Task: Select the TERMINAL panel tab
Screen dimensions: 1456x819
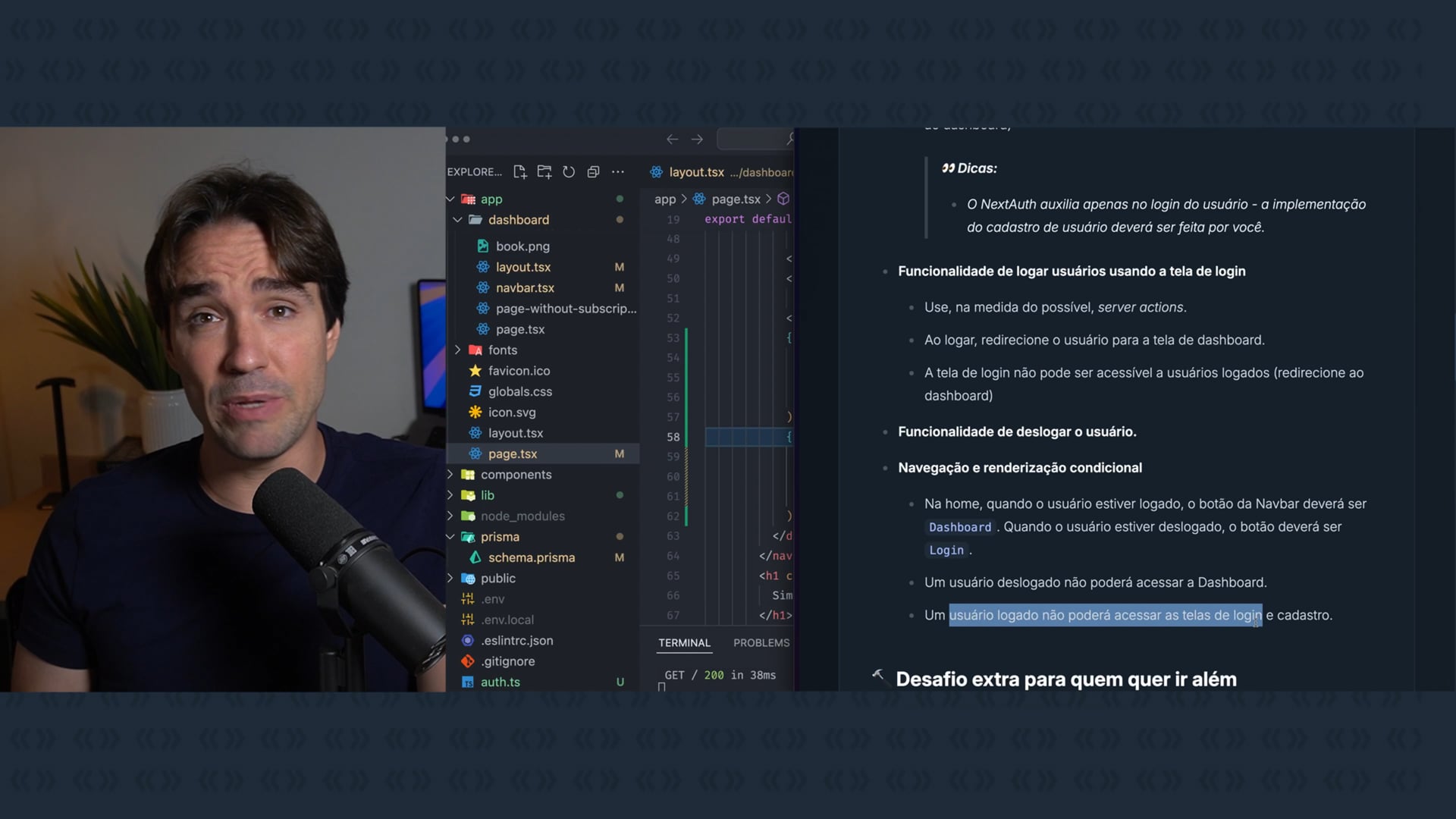Action: pyautogui.click(x=684, y=643)
